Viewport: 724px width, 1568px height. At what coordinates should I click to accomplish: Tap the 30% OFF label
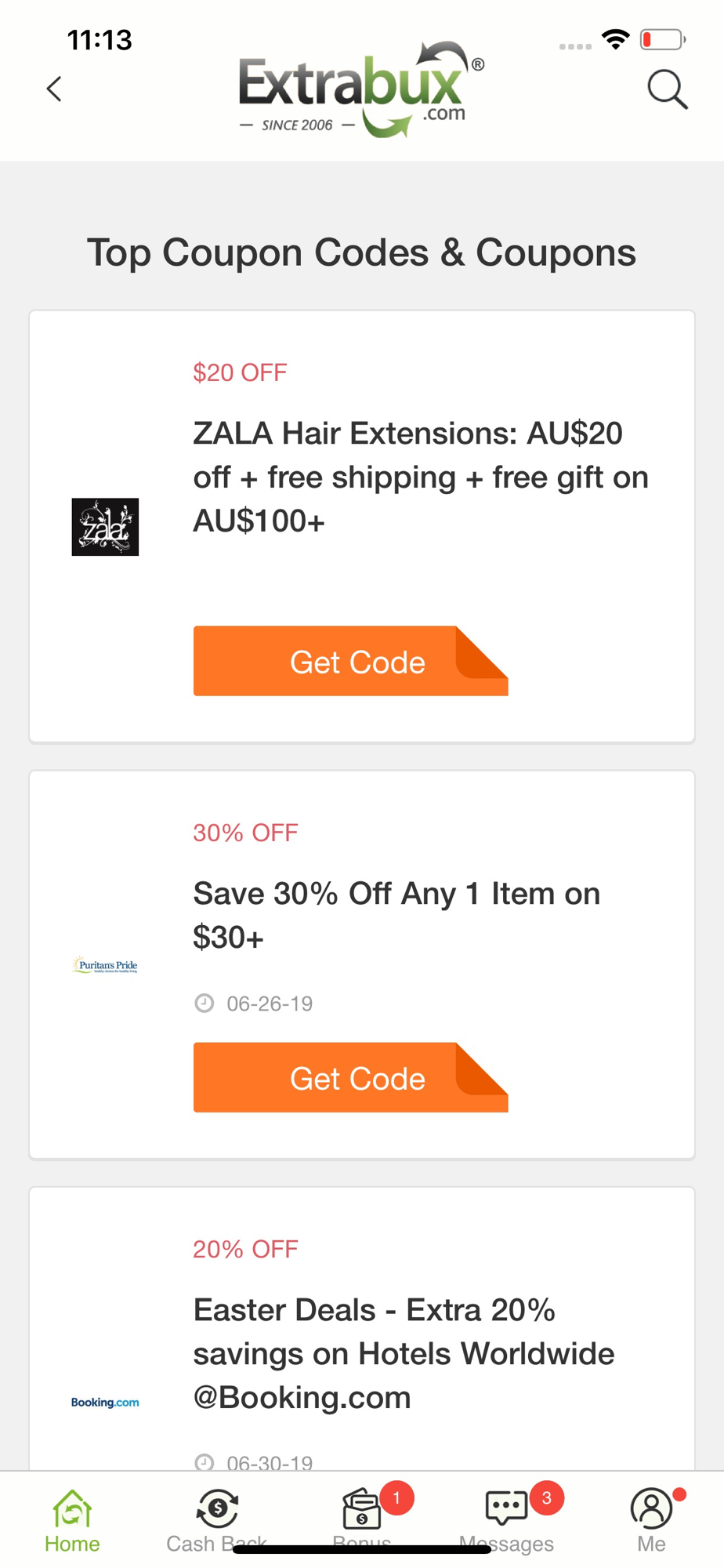pos(245,833)
